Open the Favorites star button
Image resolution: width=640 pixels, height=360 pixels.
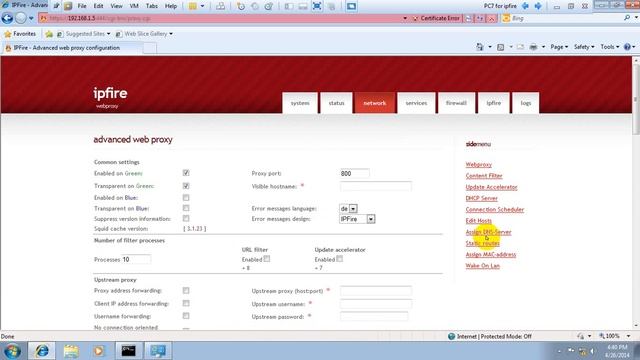20,34
